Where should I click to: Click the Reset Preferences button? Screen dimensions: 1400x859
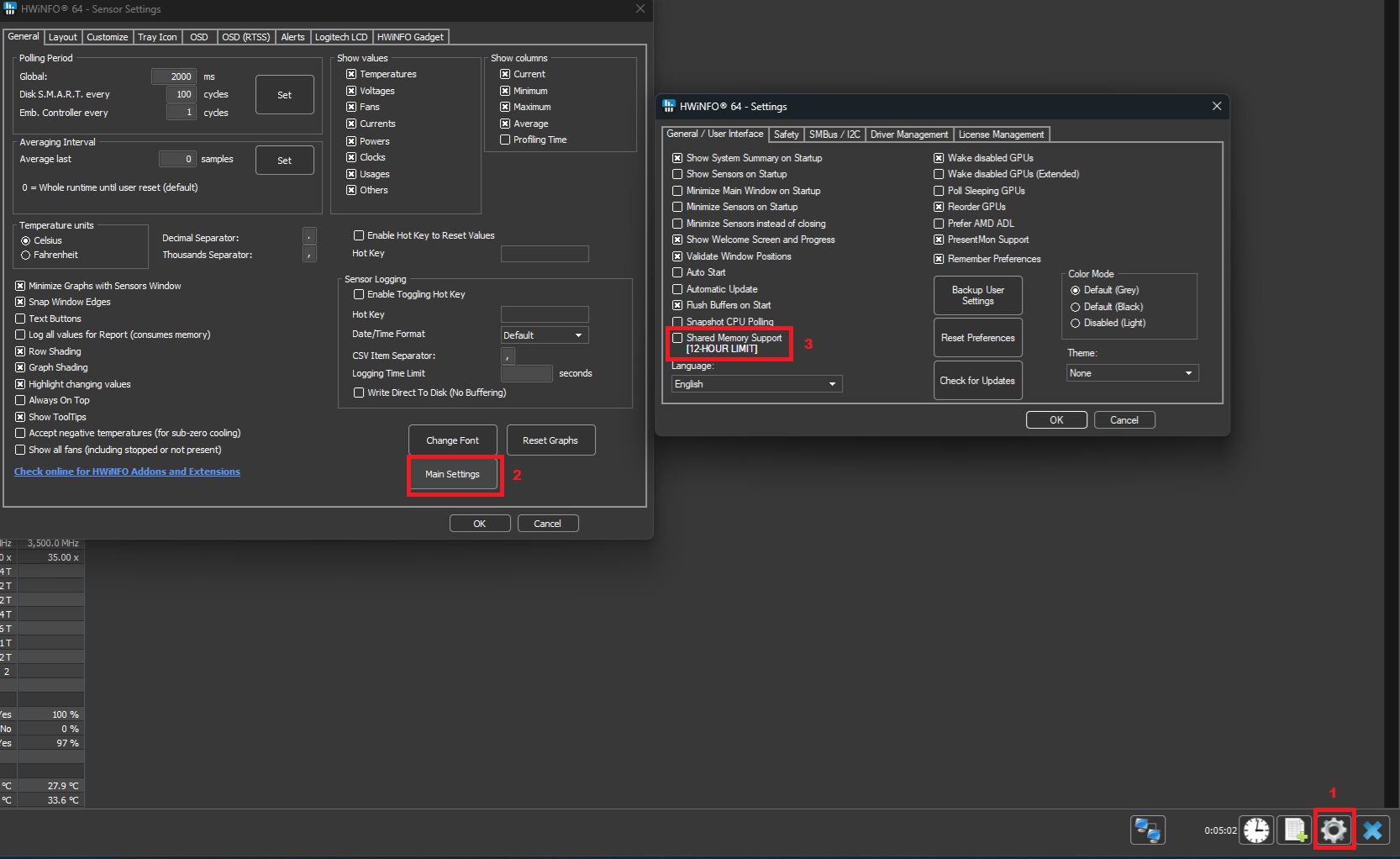point(977,337)
